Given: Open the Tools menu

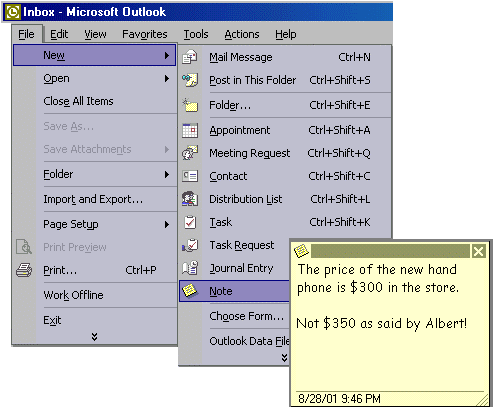Looking at the screenshot, I should coord(196,34).
